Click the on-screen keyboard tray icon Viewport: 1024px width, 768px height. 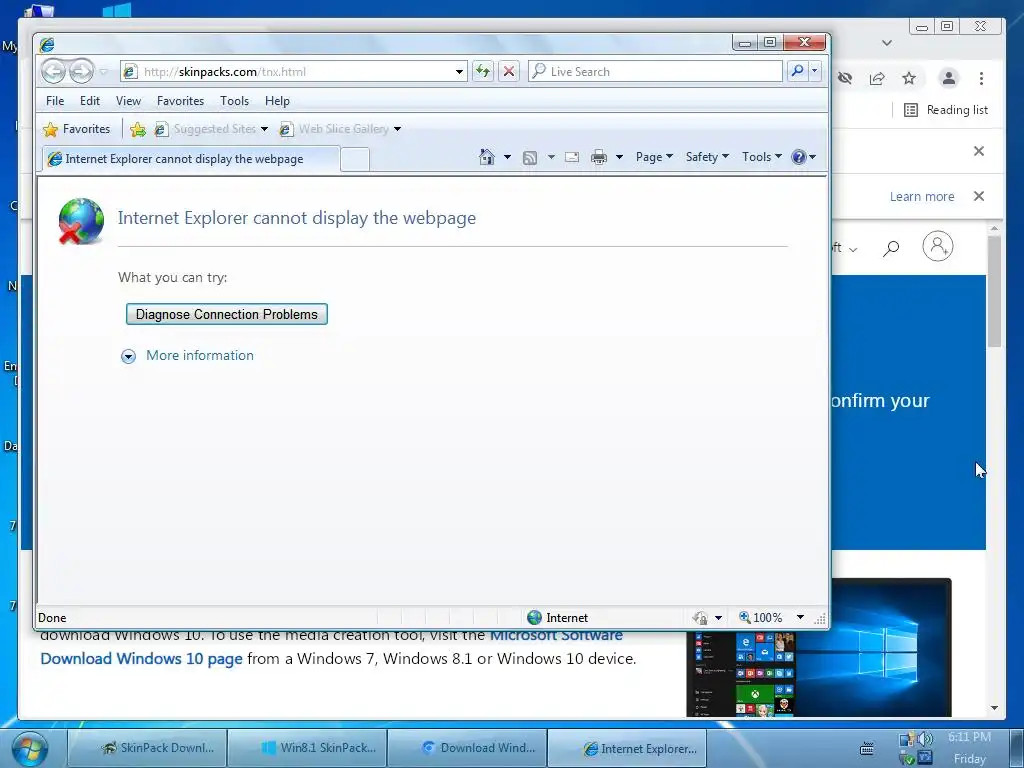pos(867,748)
